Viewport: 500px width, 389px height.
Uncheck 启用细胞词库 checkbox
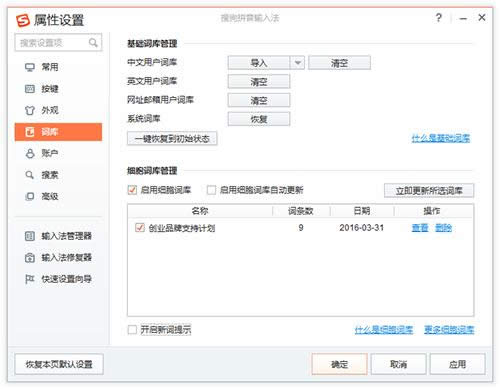tap(132, 190)
